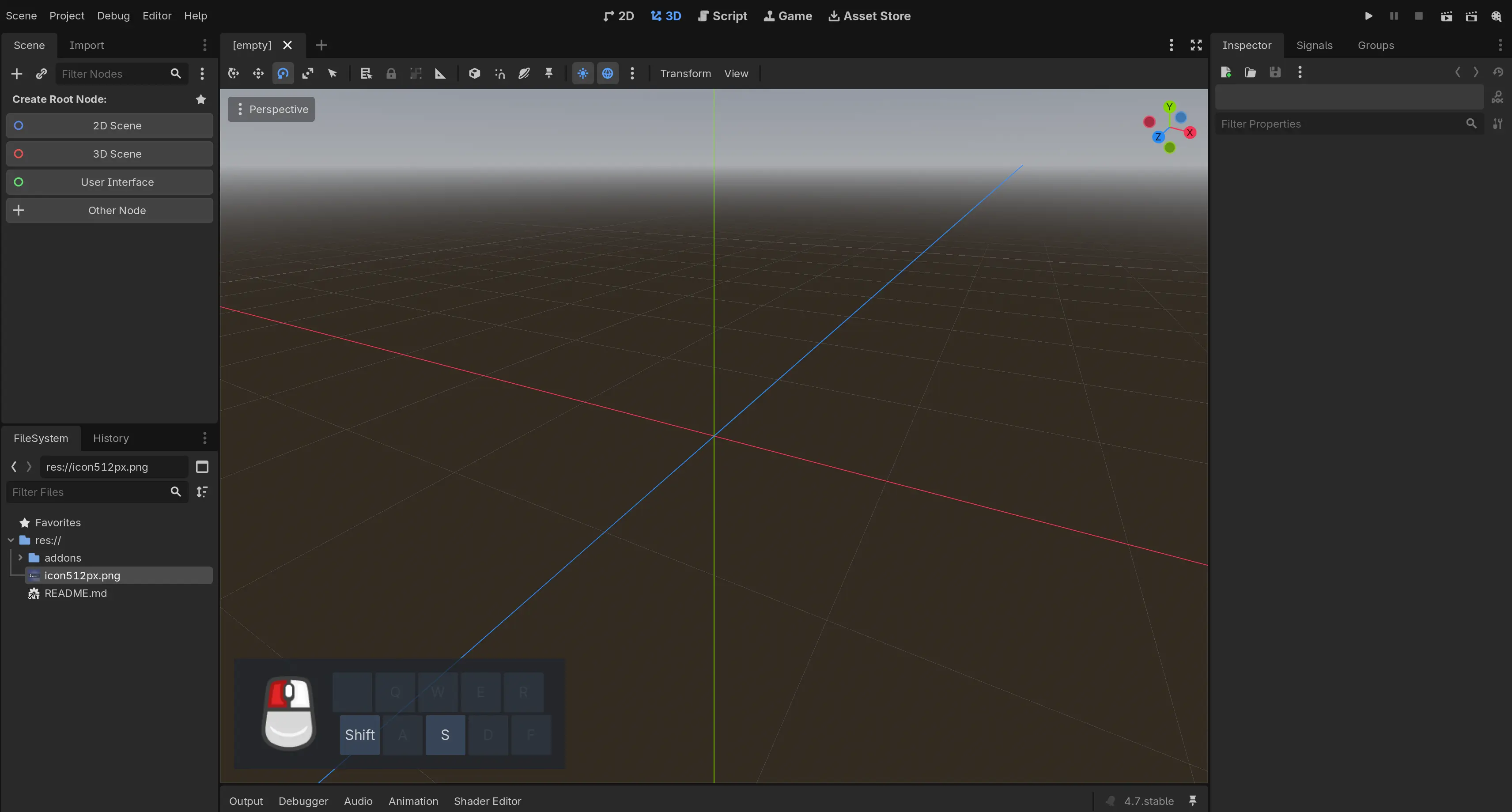Viewport: 1512px width, 812px height.
Task: Open sun and environment settings three dots
Action: pos(632,73)
